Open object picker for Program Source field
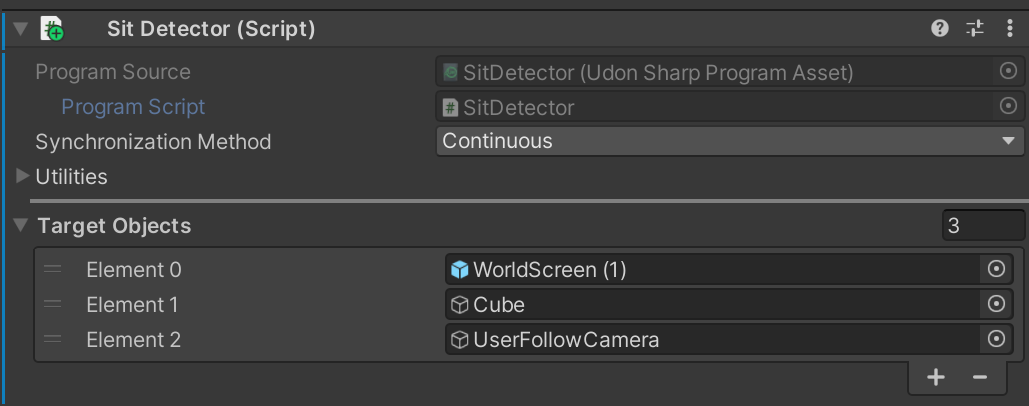The width and height of the screenshot is (1029, 406). tap(1008, 71)
